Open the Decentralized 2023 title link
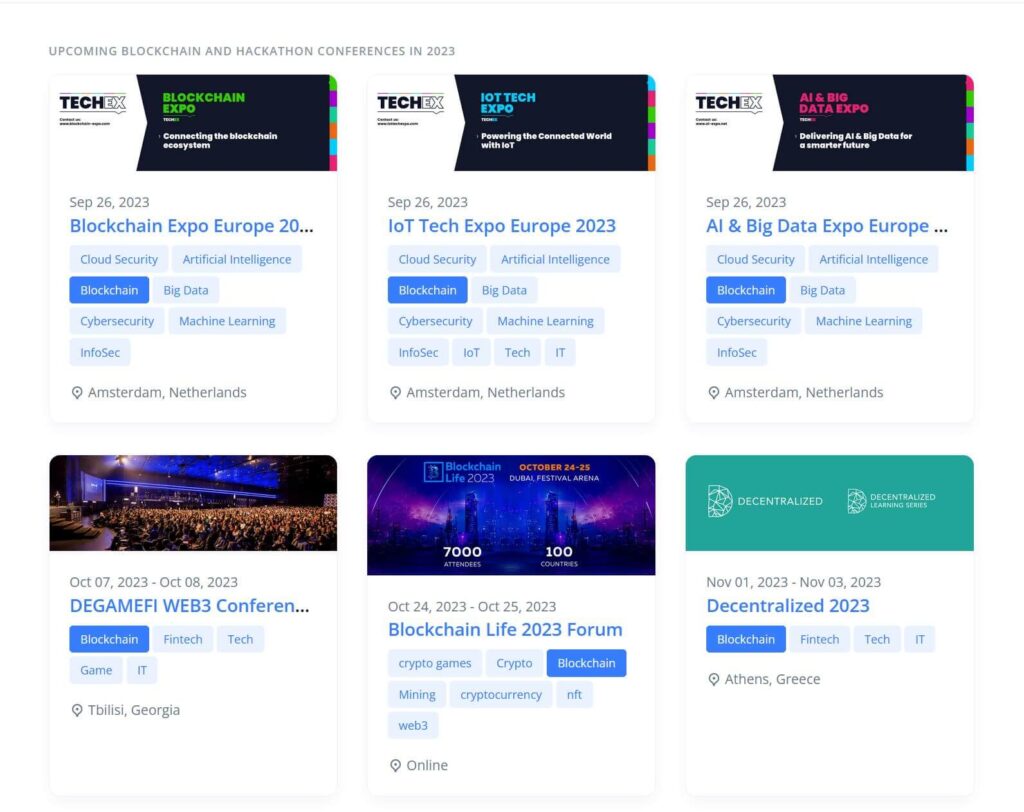 click(x=788, y=606)
